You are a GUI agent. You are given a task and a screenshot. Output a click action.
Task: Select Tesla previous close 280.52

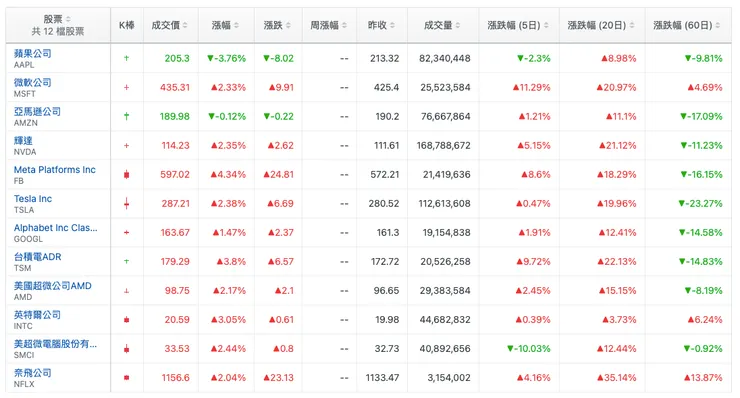coord(384,203)
